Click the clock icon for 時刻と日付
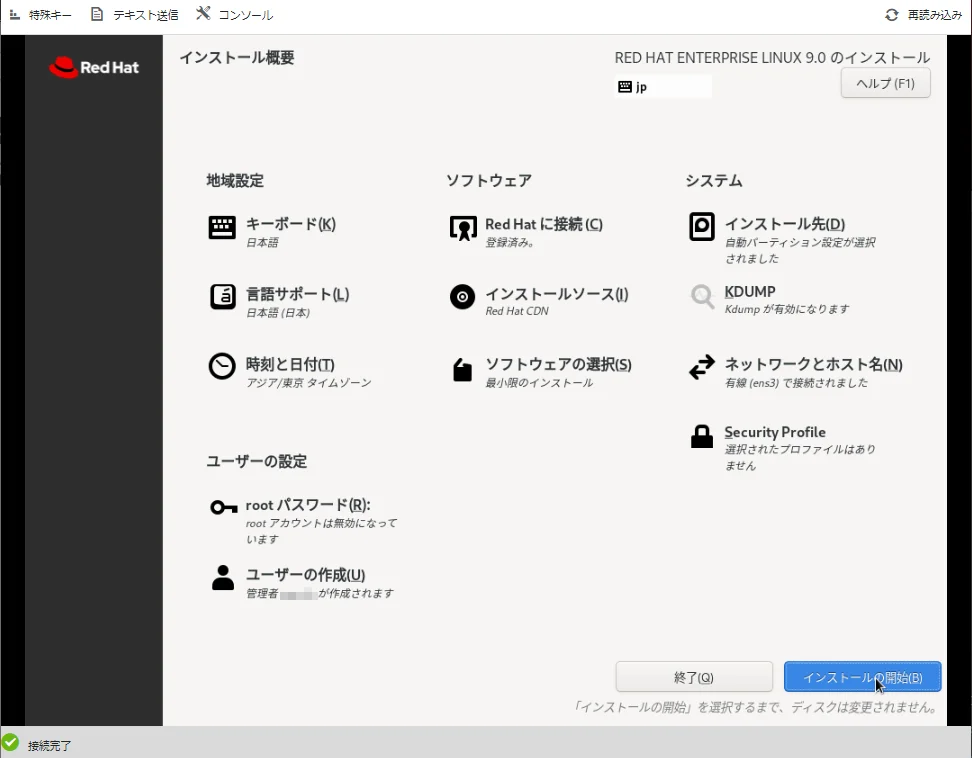This screenshot has width=972, height=758. point(222,367)
